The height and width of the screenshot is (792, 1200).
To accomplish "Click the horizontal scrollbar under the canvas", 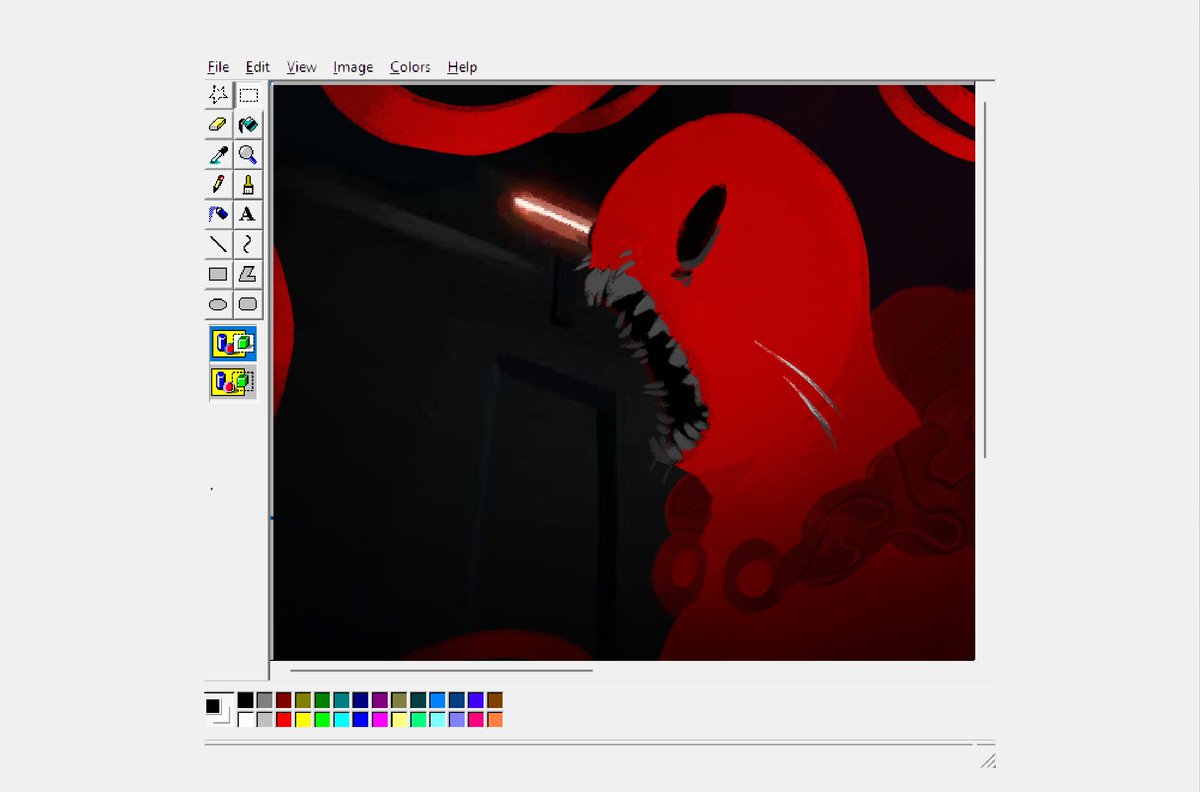I will click(441, 671).
